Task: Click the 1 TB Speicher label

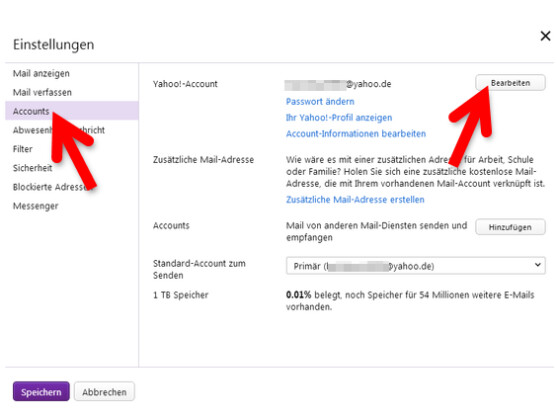Action: click(180, 295)
